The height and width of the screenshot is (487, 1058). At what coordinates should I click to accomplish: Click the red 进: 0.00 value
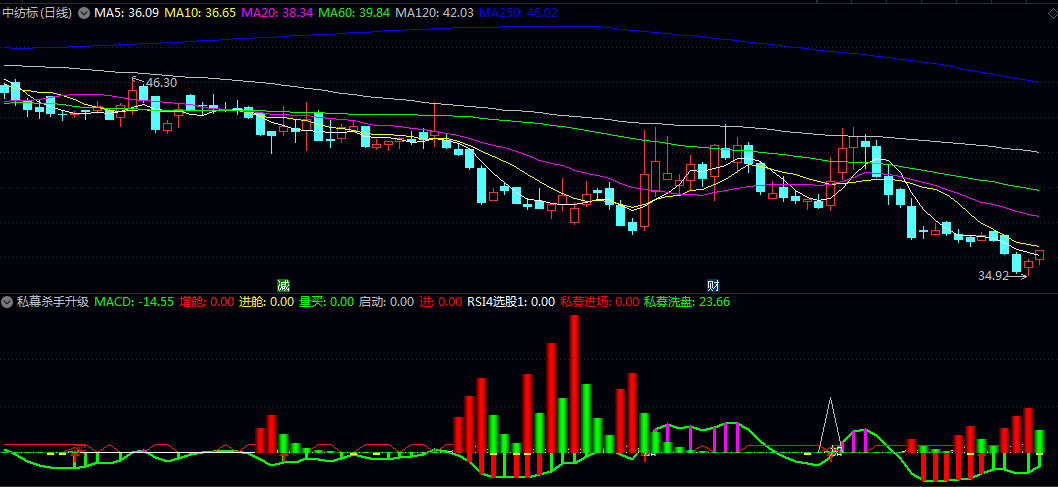click(x=441, y=302)
